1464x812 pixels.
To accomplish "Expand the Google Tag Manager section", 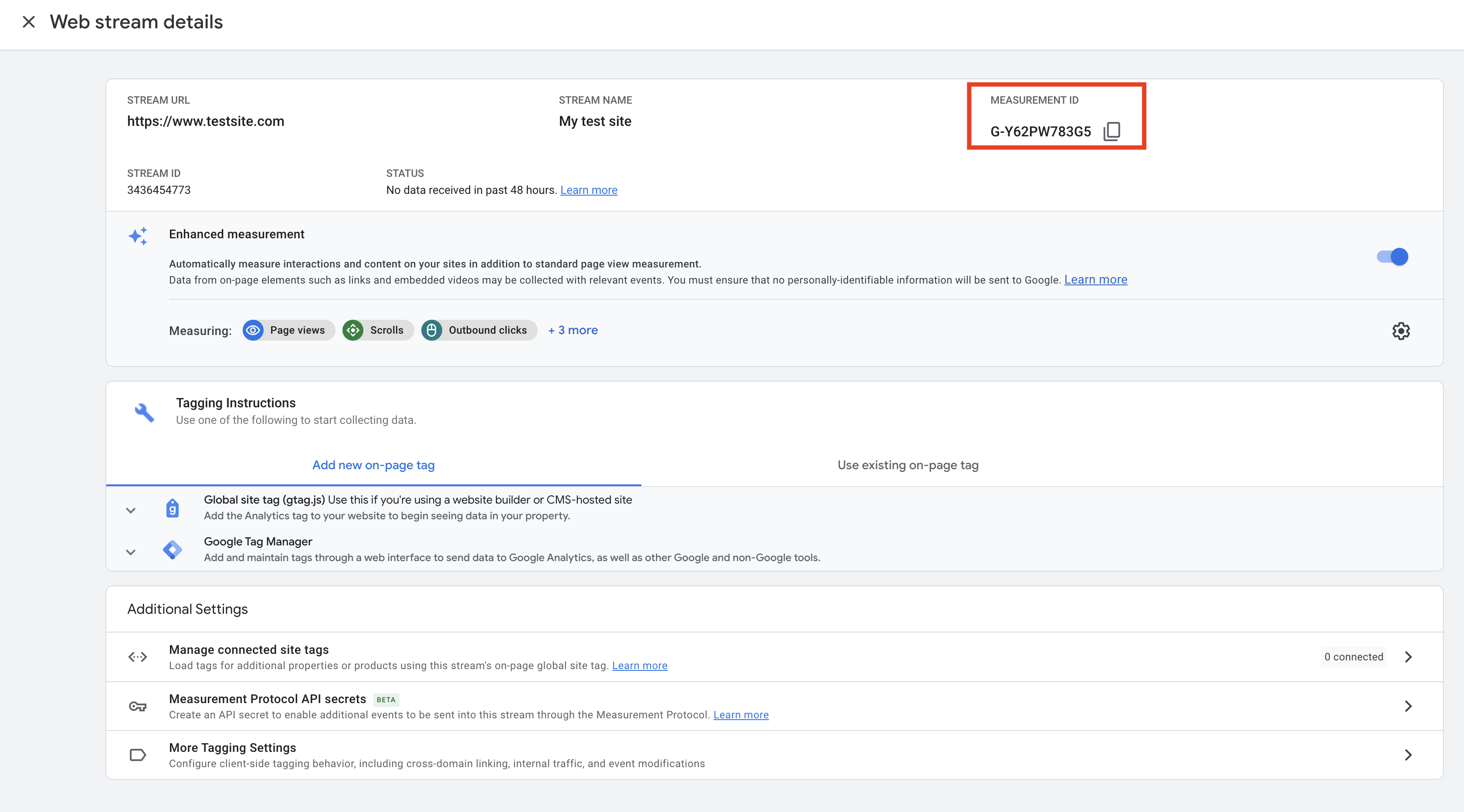I will 131,552.
